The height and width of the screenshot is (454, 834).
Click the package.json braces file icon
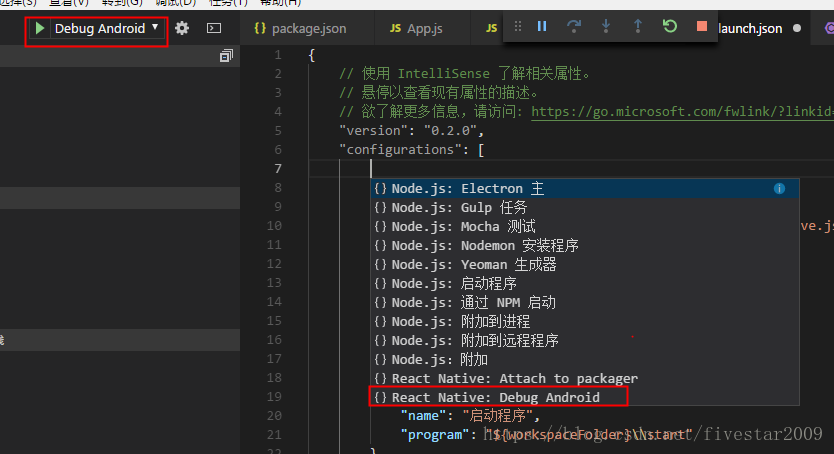pos(260,28)
